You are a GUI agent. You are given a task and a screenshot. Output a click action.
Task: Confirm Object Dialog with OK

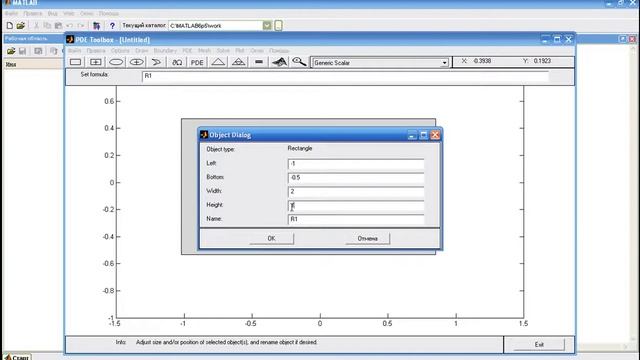pos(271,238)
